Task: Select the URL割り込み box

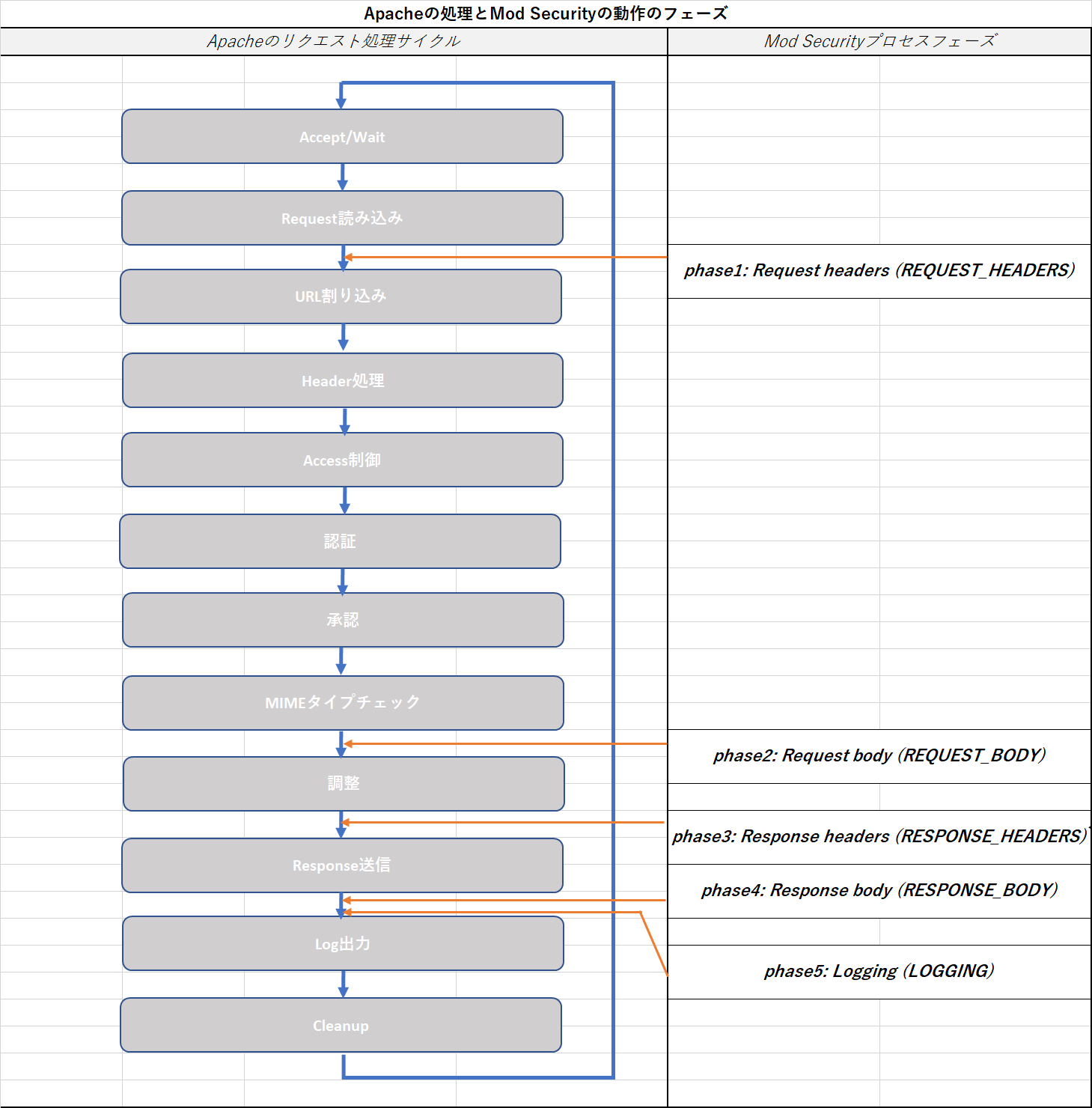Action: click(341, 296)
